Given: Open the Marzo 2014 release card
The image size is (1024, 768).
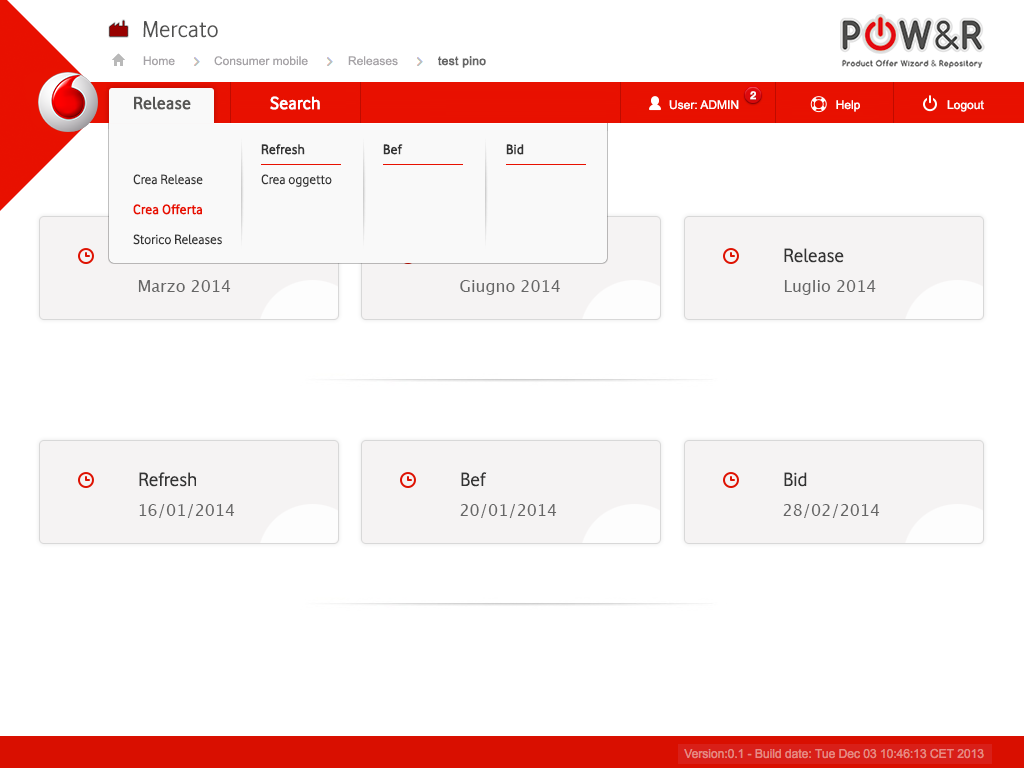Looking at the screenshot, I should (189, 292).
